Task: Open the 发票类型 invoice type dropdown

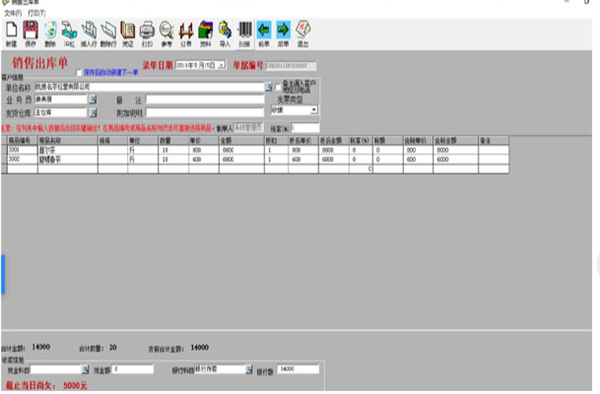Action: tap(314, 110)
